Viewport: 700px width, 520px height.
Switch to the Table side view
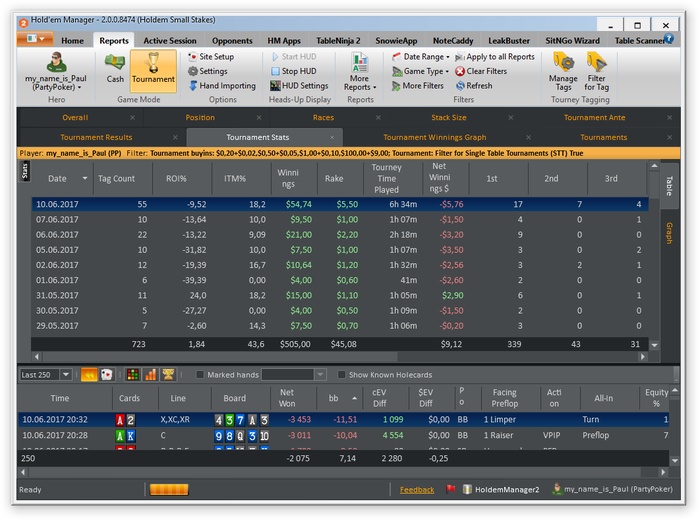pyautogui.click(x=669, y=186)
